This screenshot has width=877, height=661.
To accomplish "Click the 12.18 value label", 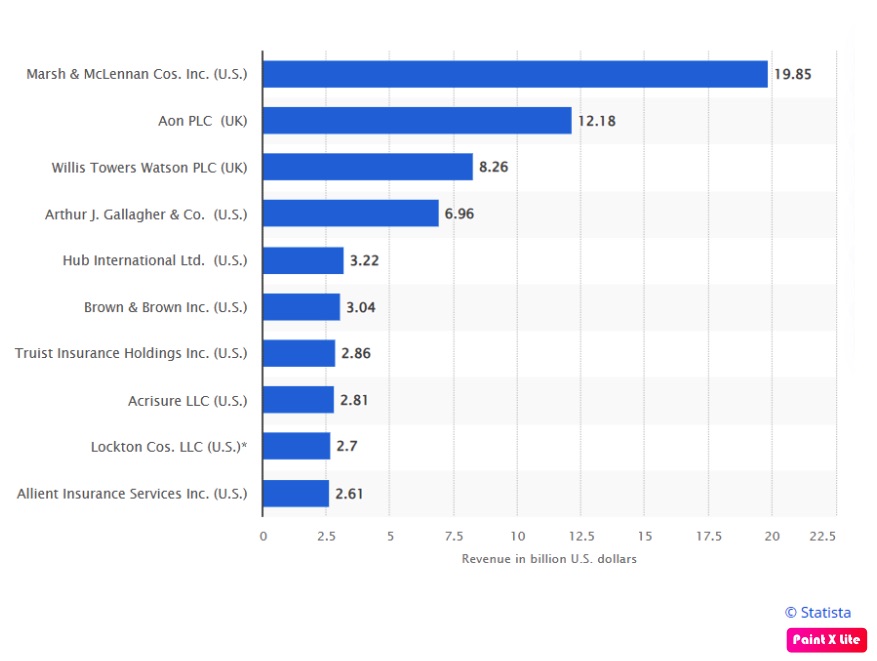I will [596, 121].
